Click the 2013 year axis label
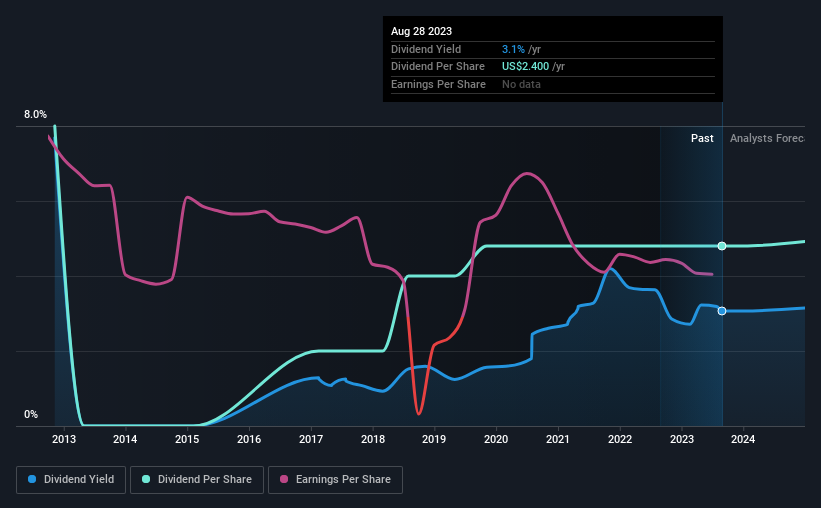This screenshot has width=821, height=508. 63,439
